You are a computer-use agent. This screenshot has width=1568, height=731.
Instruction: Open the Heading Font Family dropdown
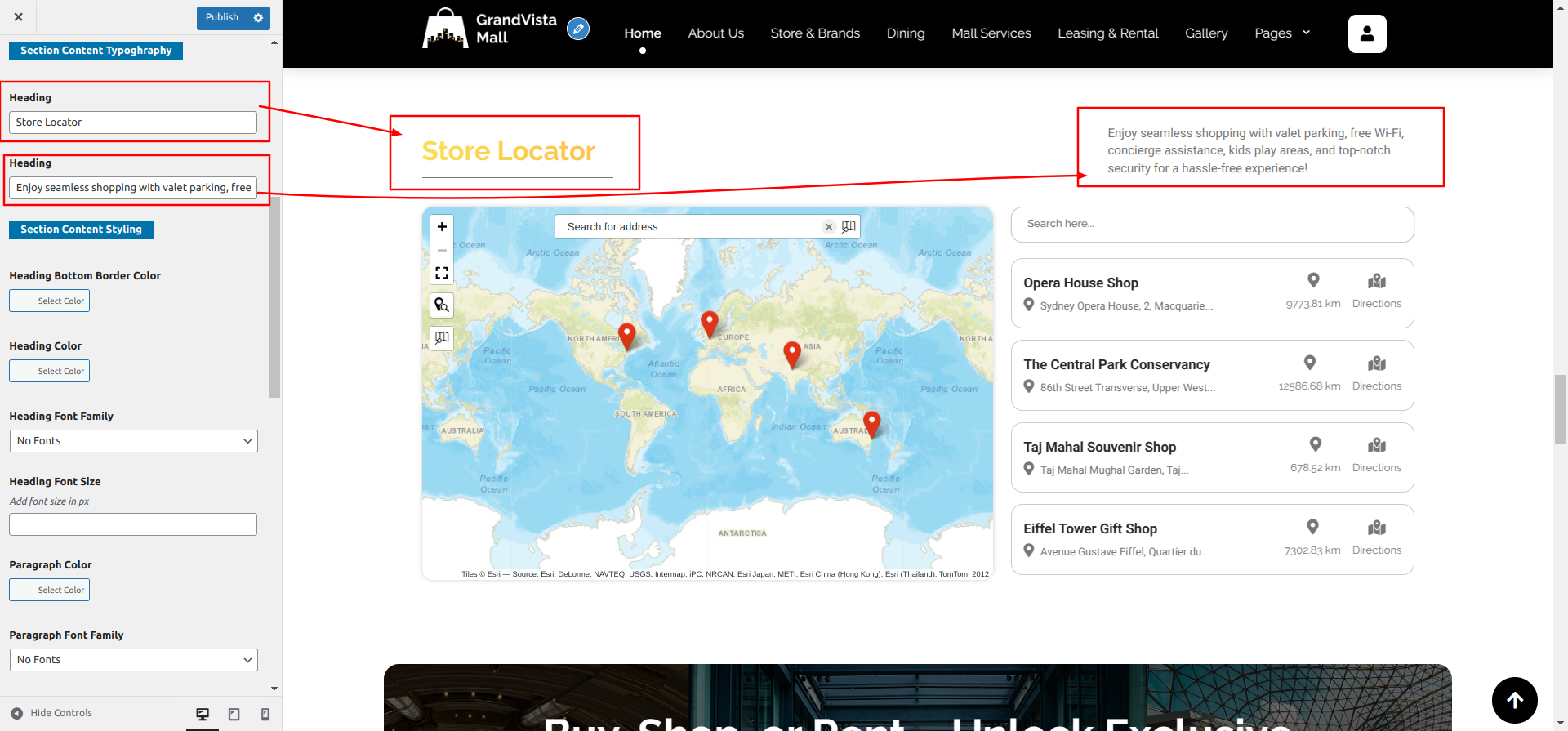[x=133, y=441]
